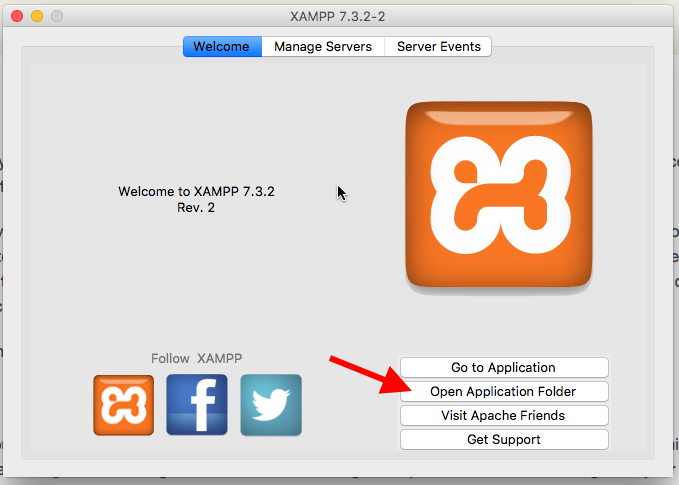This screenshot has width=679, height=485.
Task: Click the Welcome to XAMPP 7.3.2 text
Action: 196,191
